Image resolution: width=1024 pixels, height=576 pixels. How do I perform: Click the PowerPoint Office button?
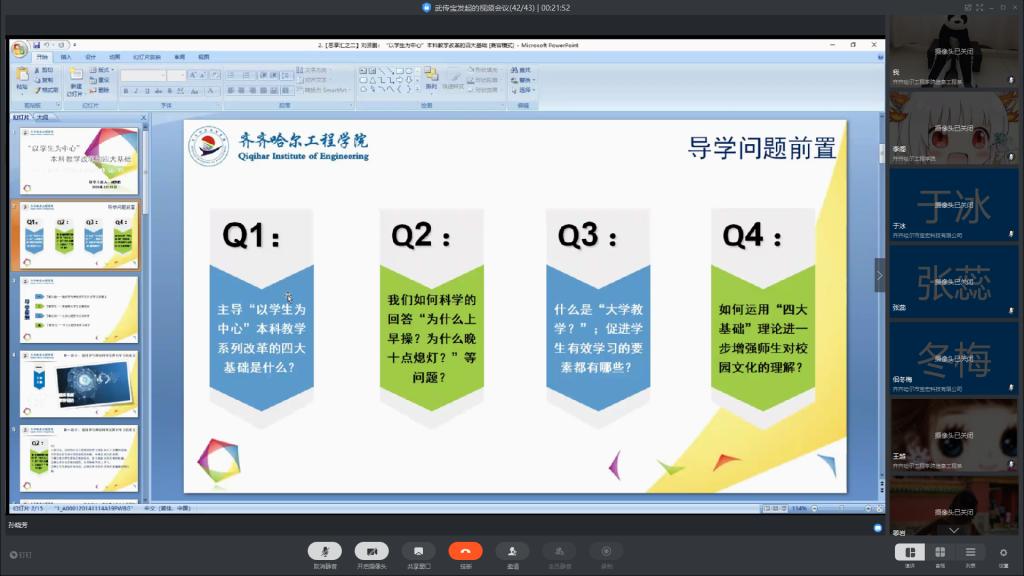click(19, 49)
